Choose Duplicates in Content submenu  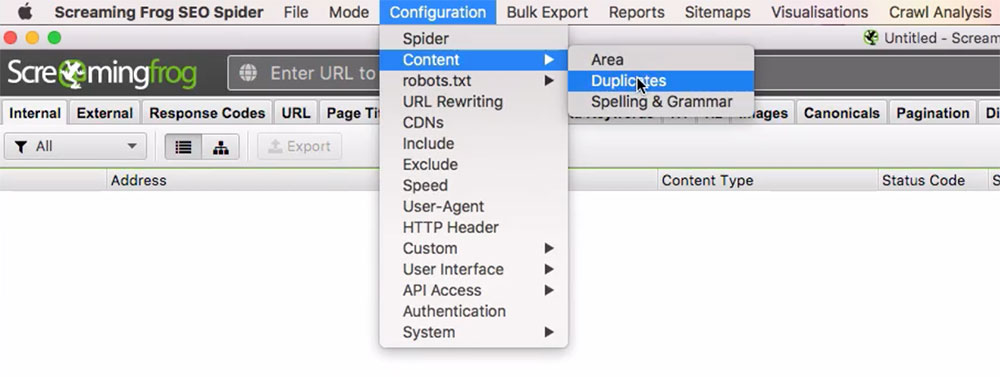(x=661, y=81)
